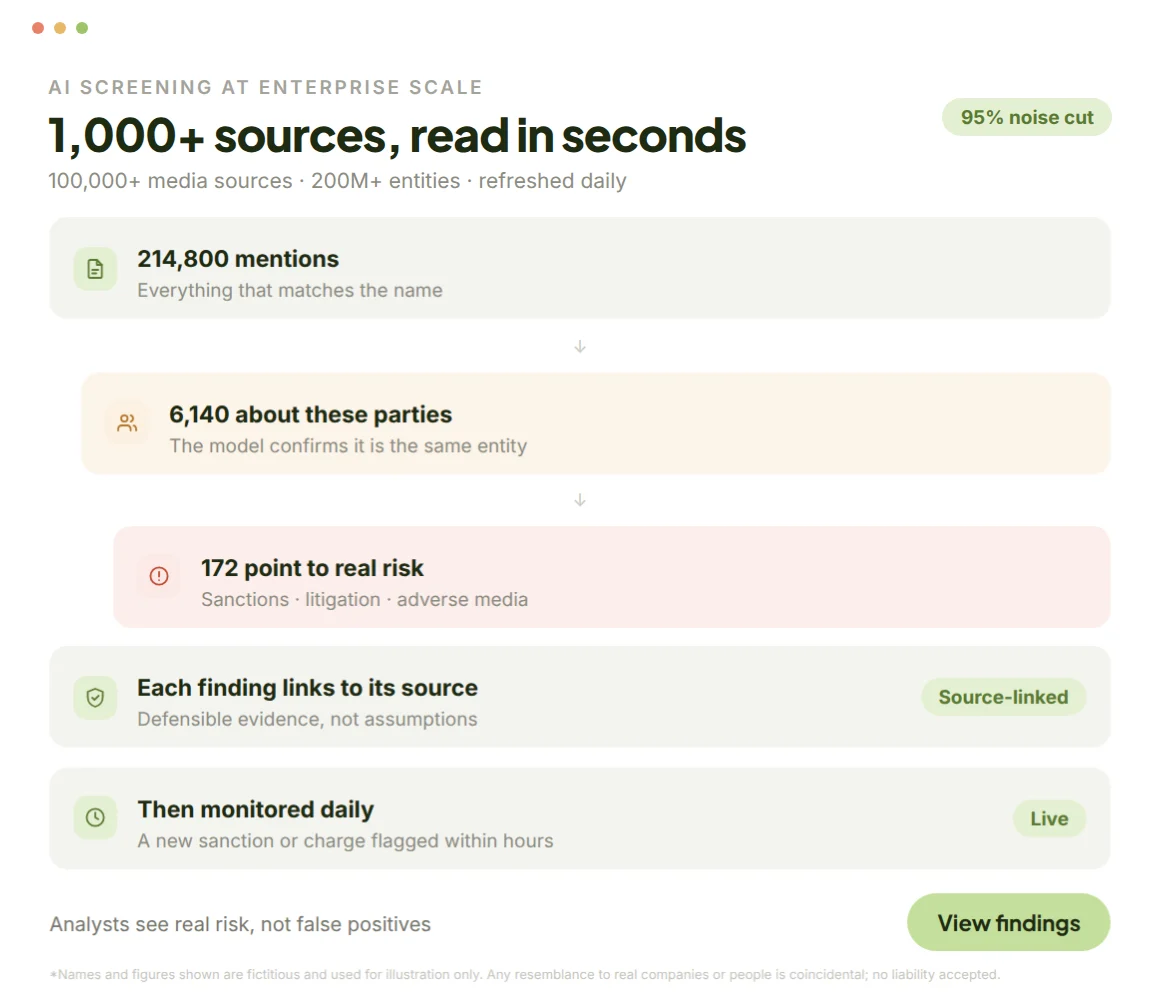Select the 6,140 about these parties heading

point(311,414)
